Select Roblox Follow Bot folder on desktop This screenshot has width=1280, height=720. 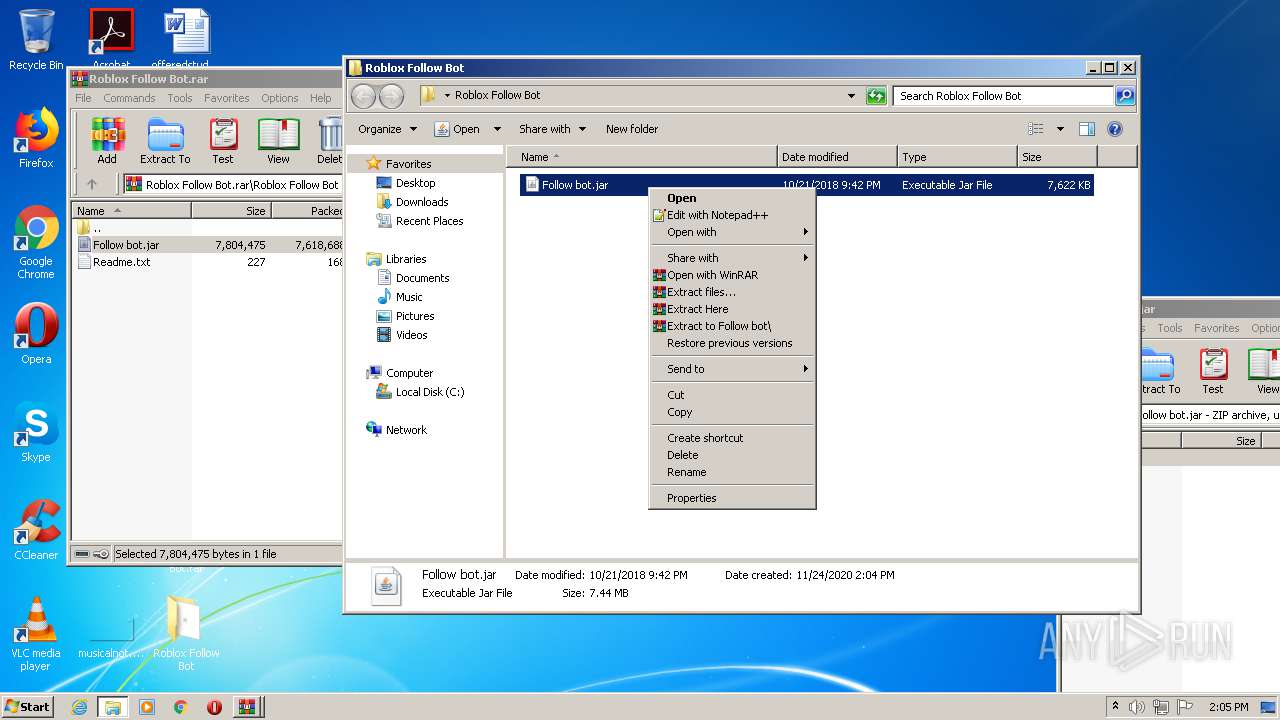186,634
